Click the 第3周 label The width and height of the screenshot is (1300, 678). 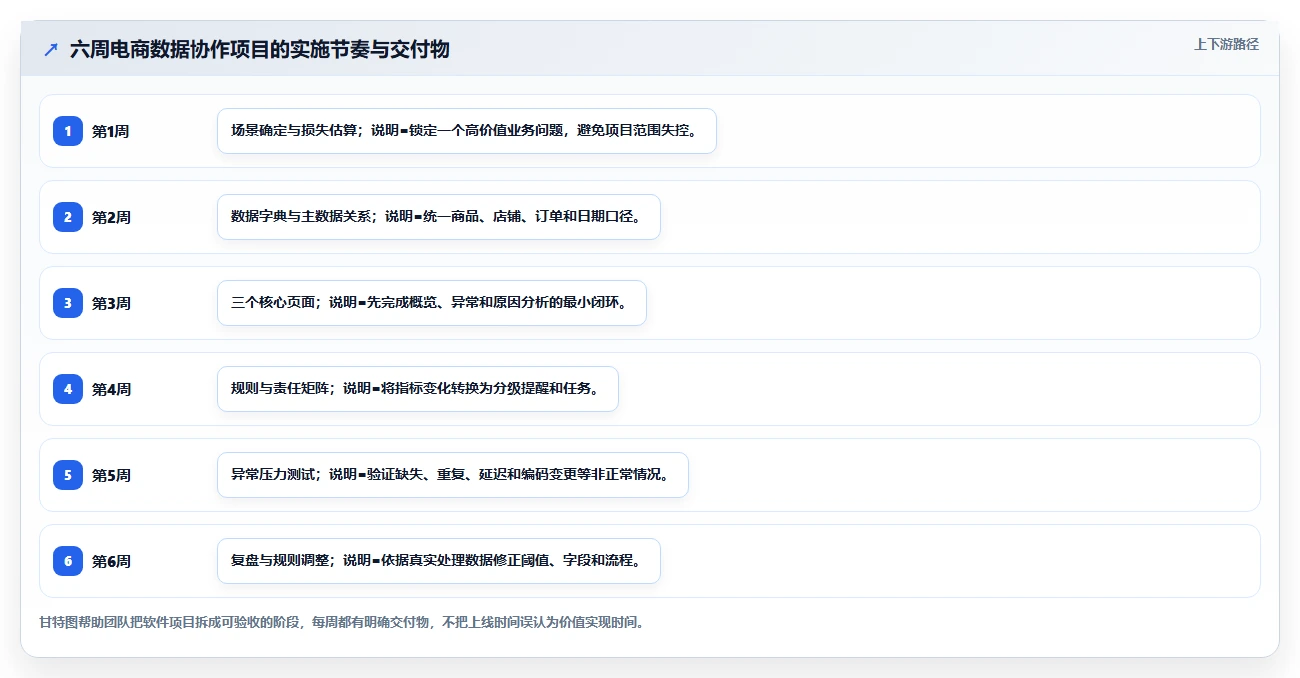(x=111, y=303)
